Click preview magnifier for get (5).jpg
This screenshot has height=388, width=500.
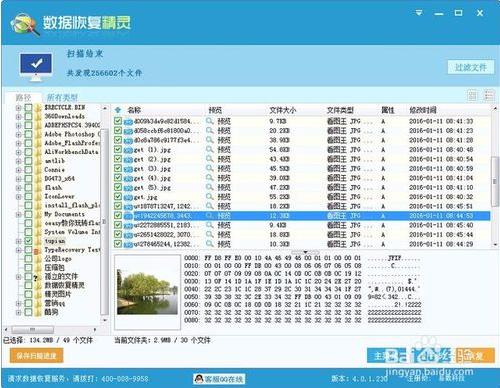coord(210,187)
